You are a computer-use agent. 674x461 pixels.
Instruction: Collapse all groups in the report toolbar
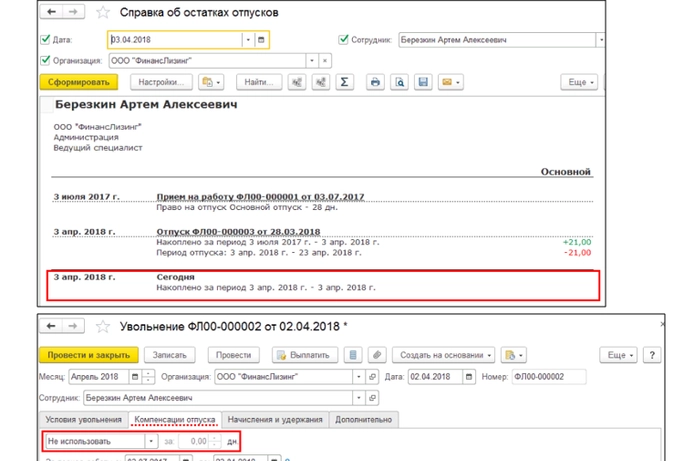click(x=297, y=82)
